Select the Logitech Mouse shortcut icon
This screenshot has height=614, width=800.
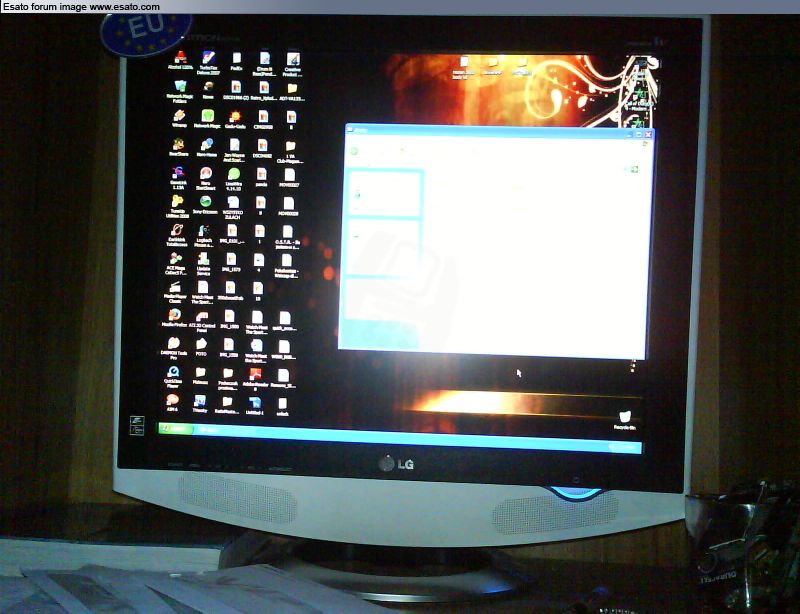tap(204, 235)
